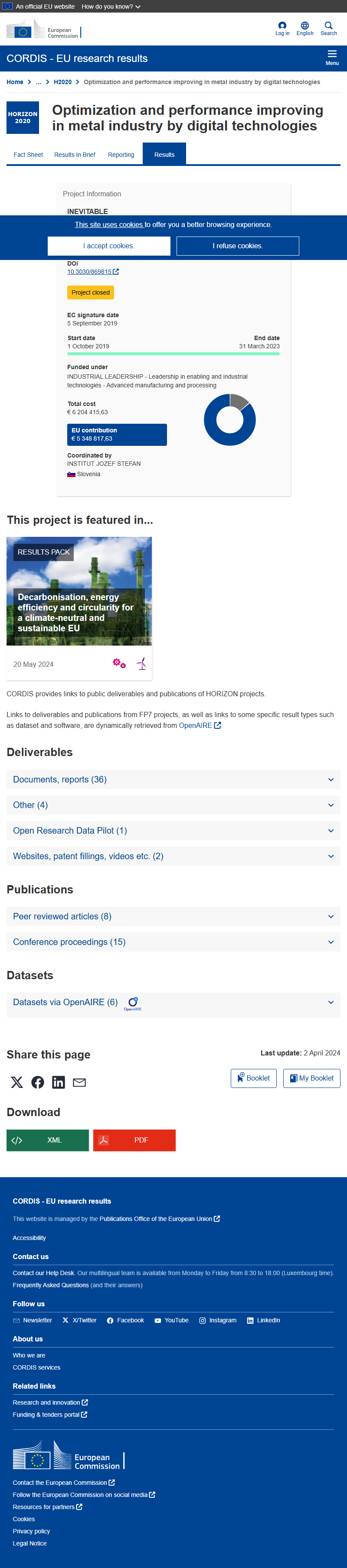This screenshot has width=347, height=1568.
Task: Expand Peer reviewed articles (8)
Action: tap(173, 917)
